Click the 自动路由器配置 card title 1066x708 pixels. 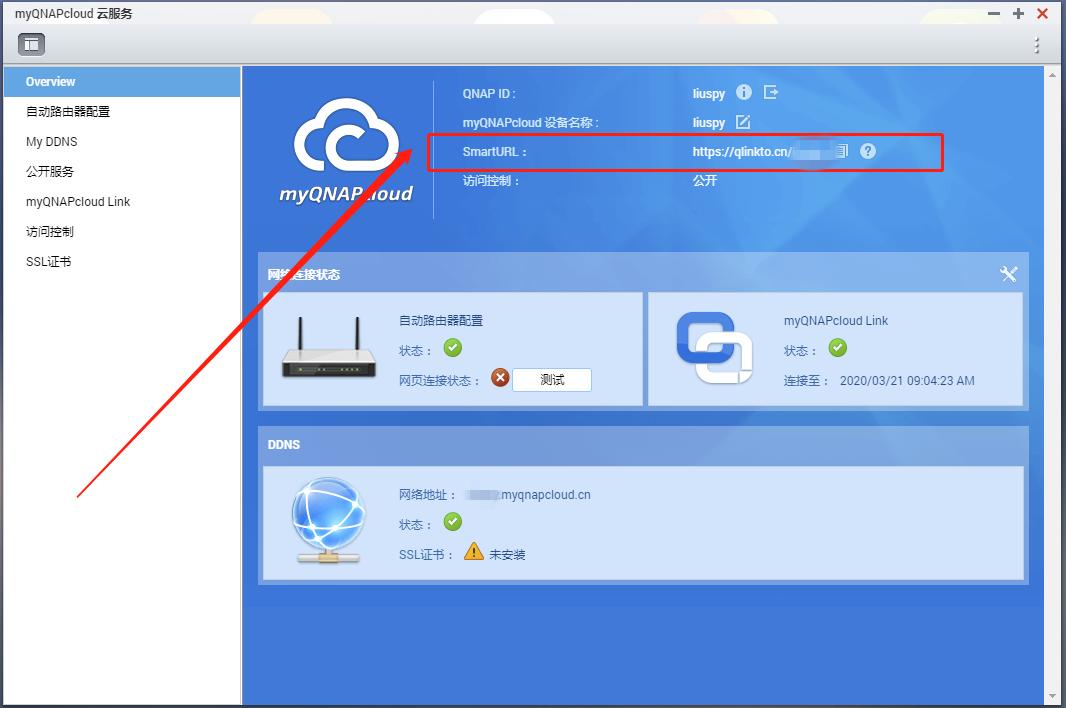[x=441, y=321]
